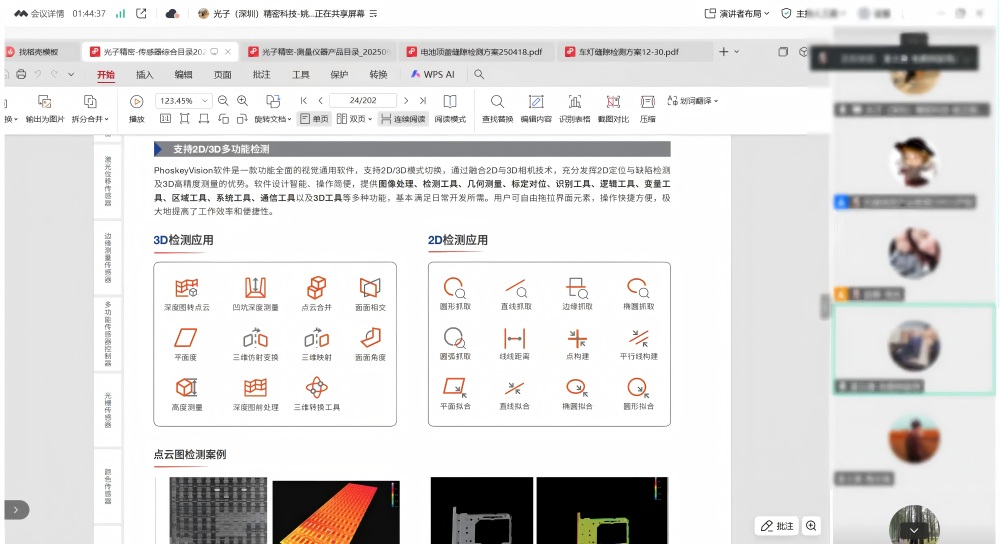1000x544 pixels.
Task: Go to next page arrow
Action: pyautogui.click(x=406, y=100)
